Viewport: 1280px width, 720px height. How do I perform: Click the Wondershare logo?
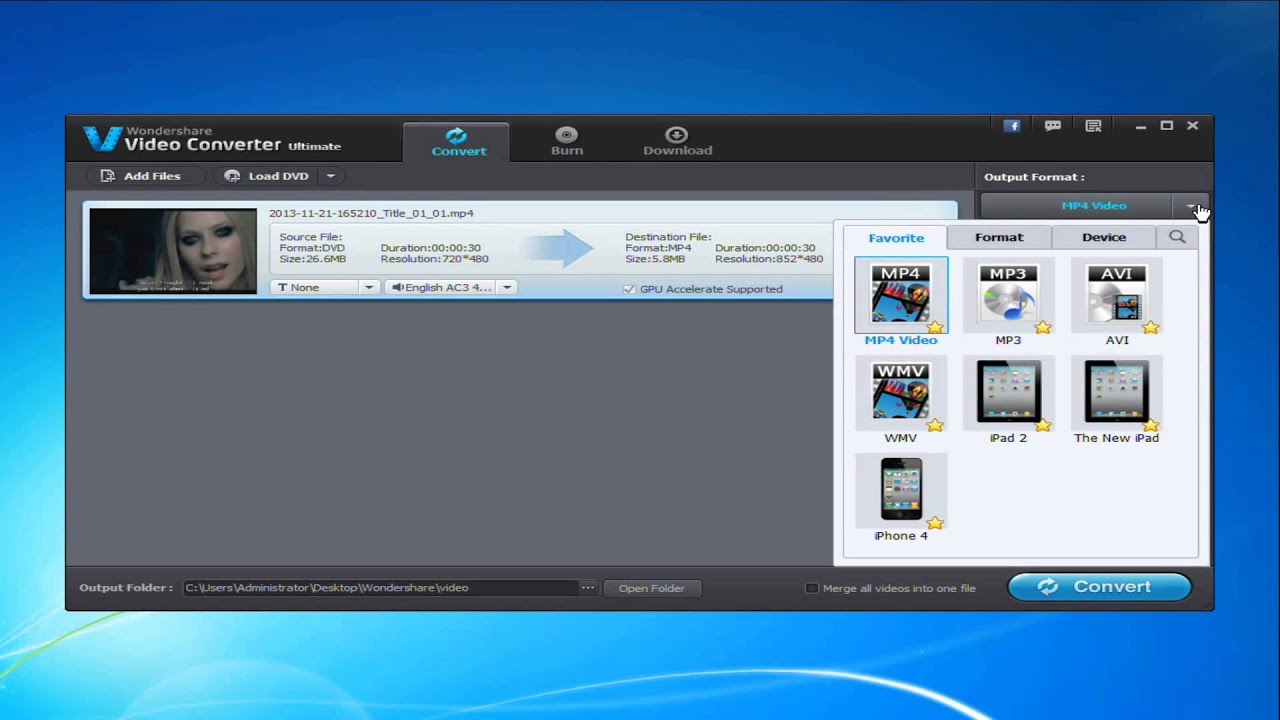point(101,139)
